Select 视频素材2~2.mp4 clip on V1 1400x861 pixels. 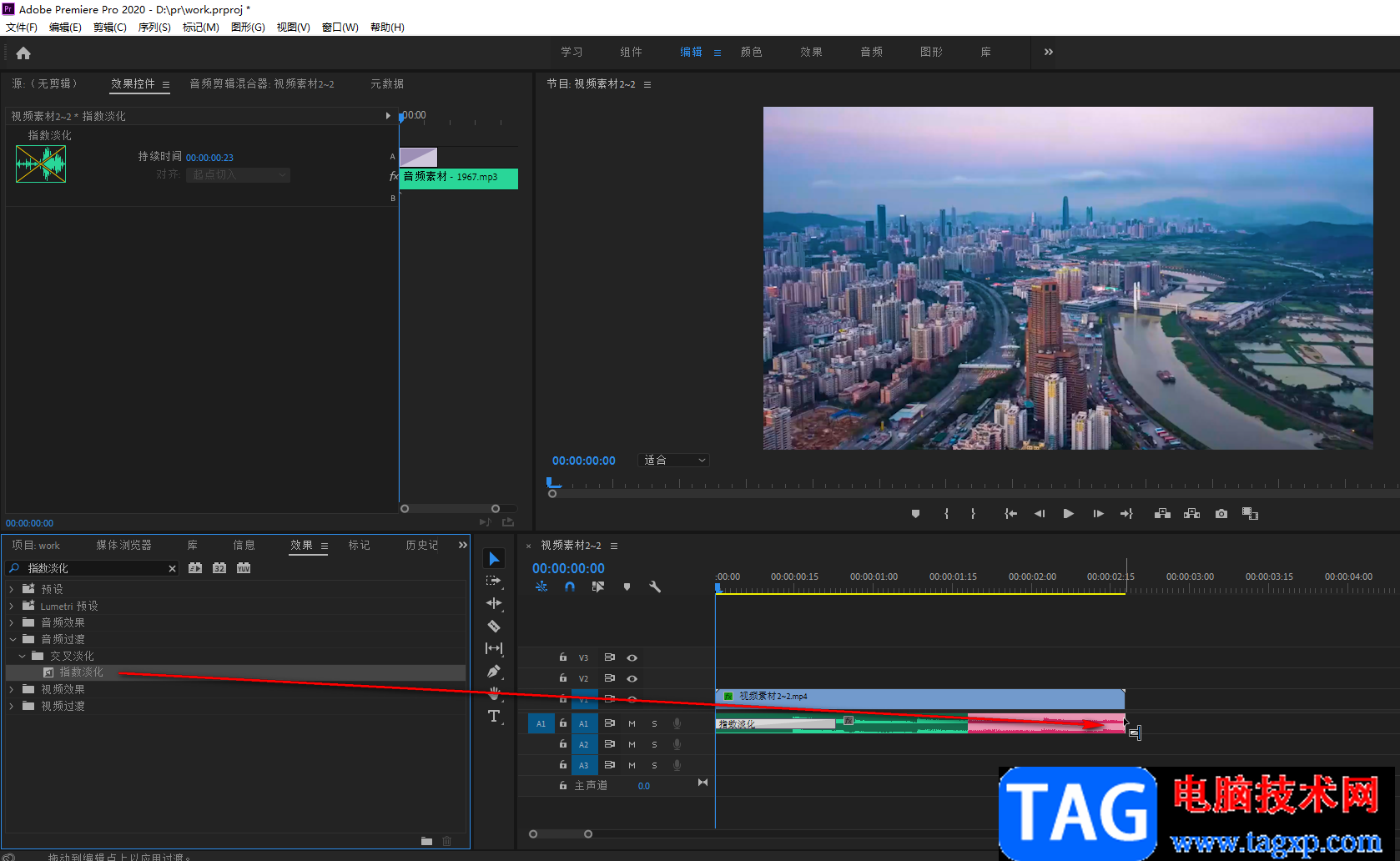click(x=920, y=697)
